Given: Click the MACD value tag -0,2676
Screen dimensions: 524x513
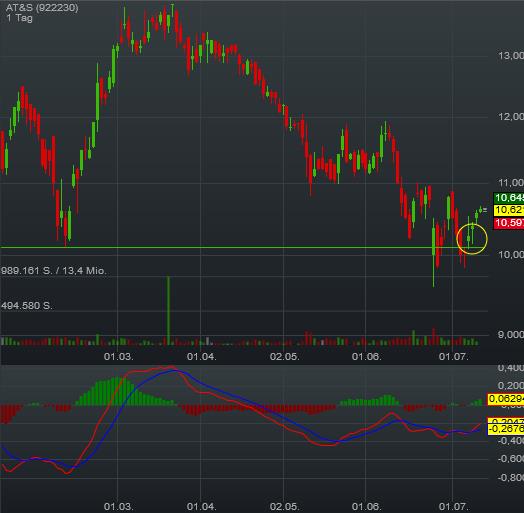Looking at the screenshot, I should (x=506, y=429).
